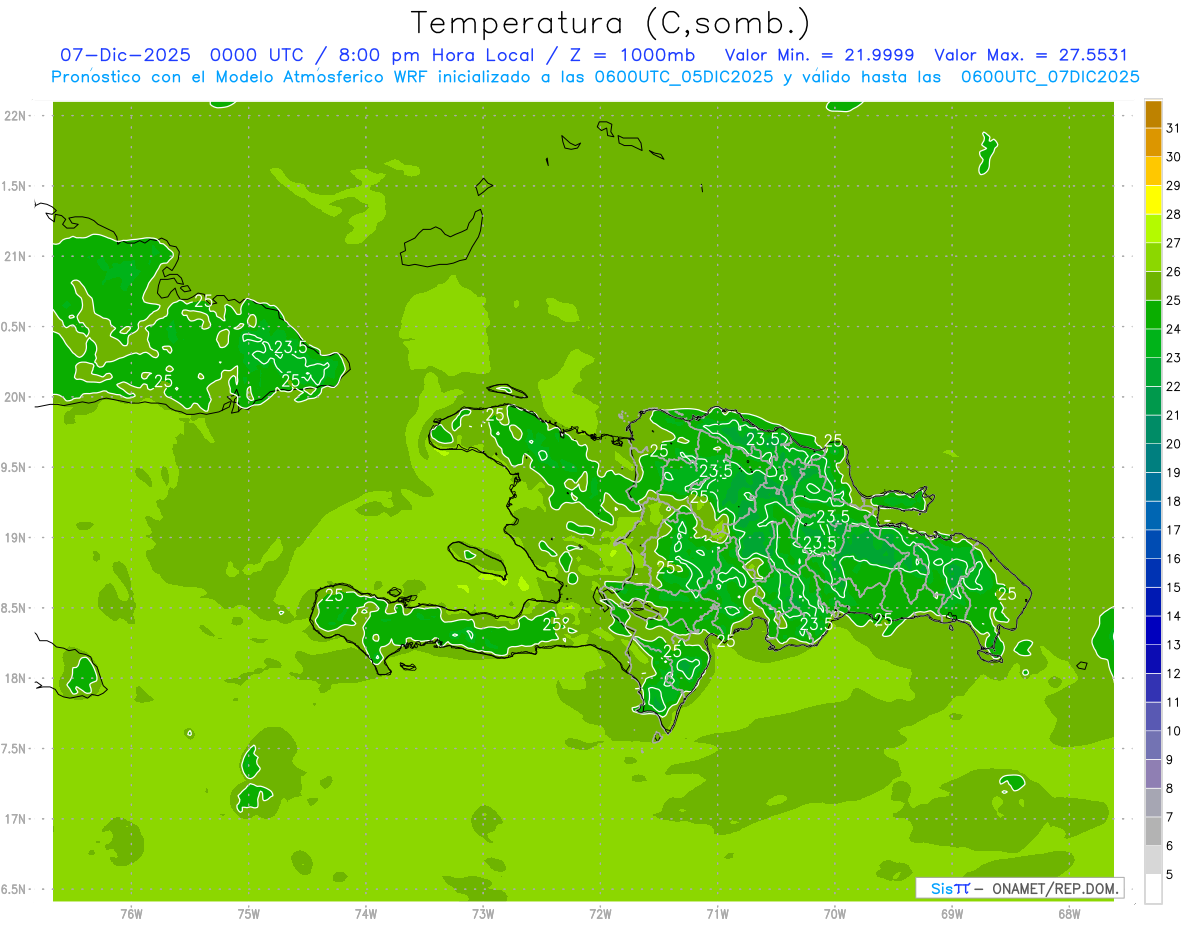Image resolution: width=1200 pixels, height=927 pixels.
Task: Click the '70W' longitude label
Action: [835, 914]
